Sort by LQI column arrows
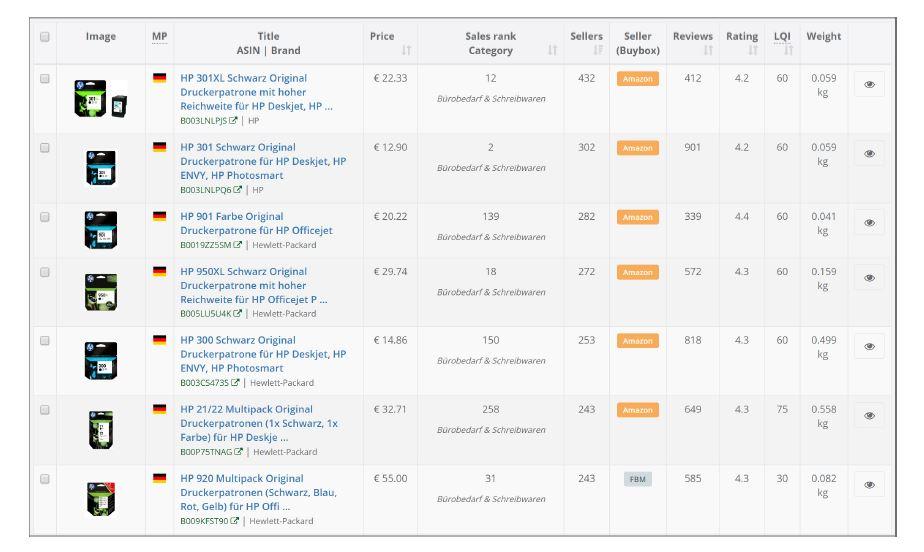This screenshot has height=552, width=924. pyautogui.click(x=788, y=50)
